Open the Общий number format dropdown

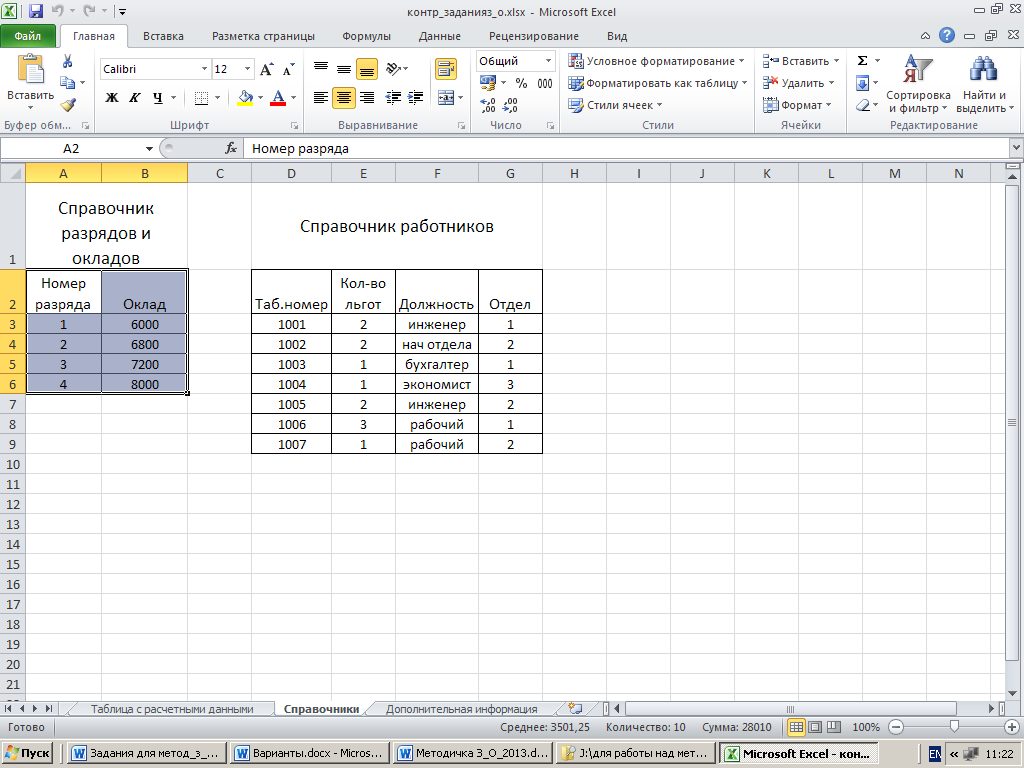549,61
